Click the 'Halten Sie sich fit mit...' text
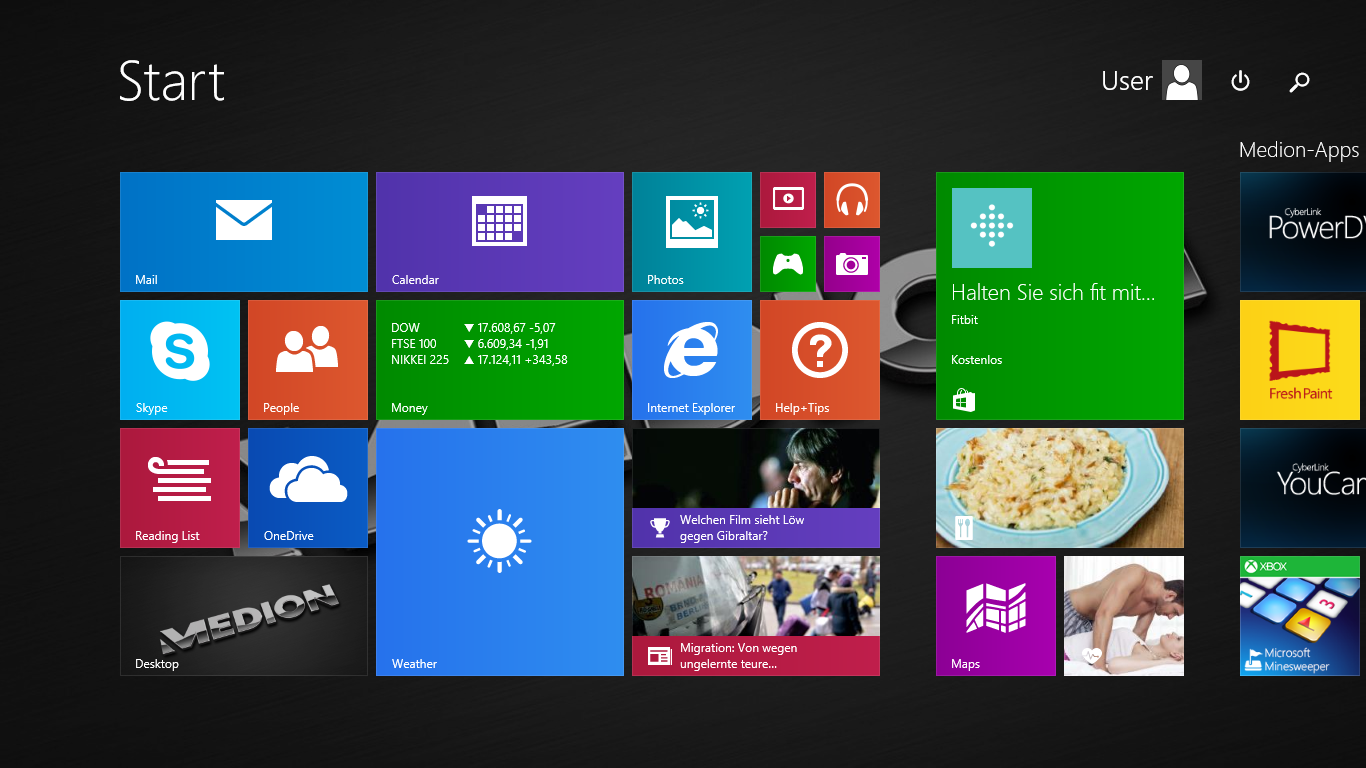This screenshot has height=768, width=1366. [x=1053, y=293]
